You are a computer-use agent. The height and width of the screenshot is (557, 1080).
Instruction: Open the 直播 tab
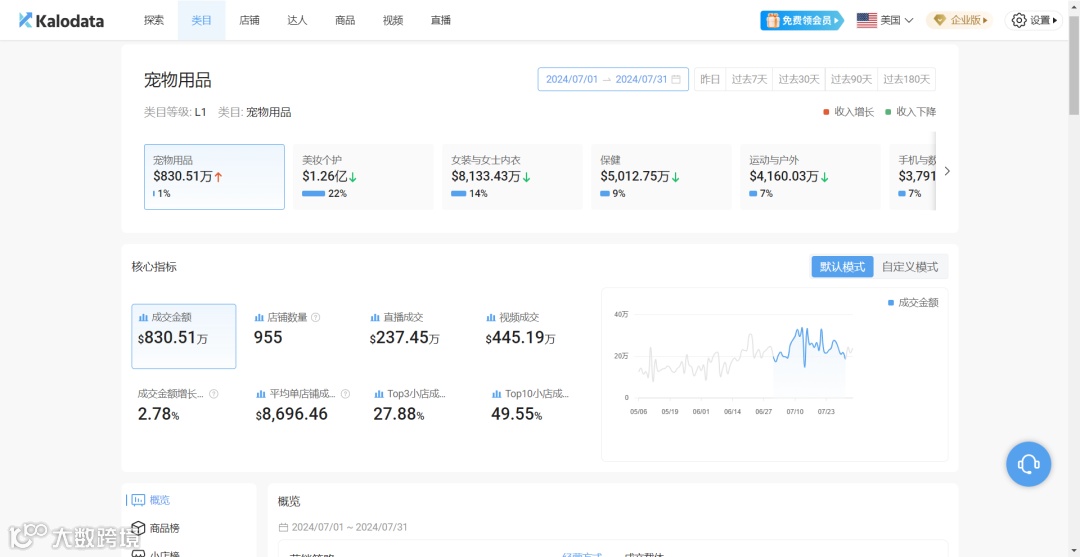441,21
